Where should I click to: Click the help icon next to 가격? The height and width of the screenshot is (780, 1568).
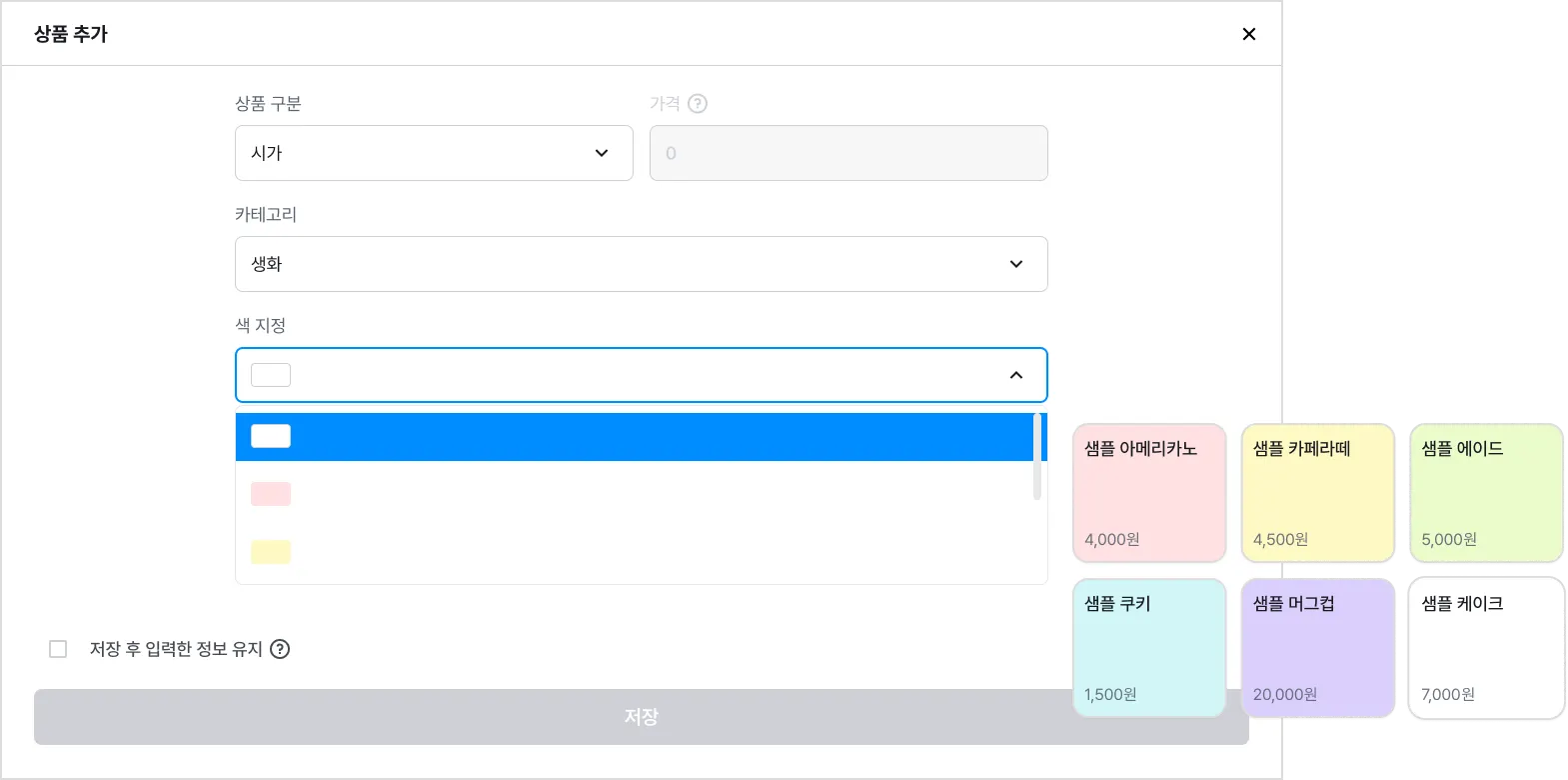pyautogui.click(x=698, y=104)
